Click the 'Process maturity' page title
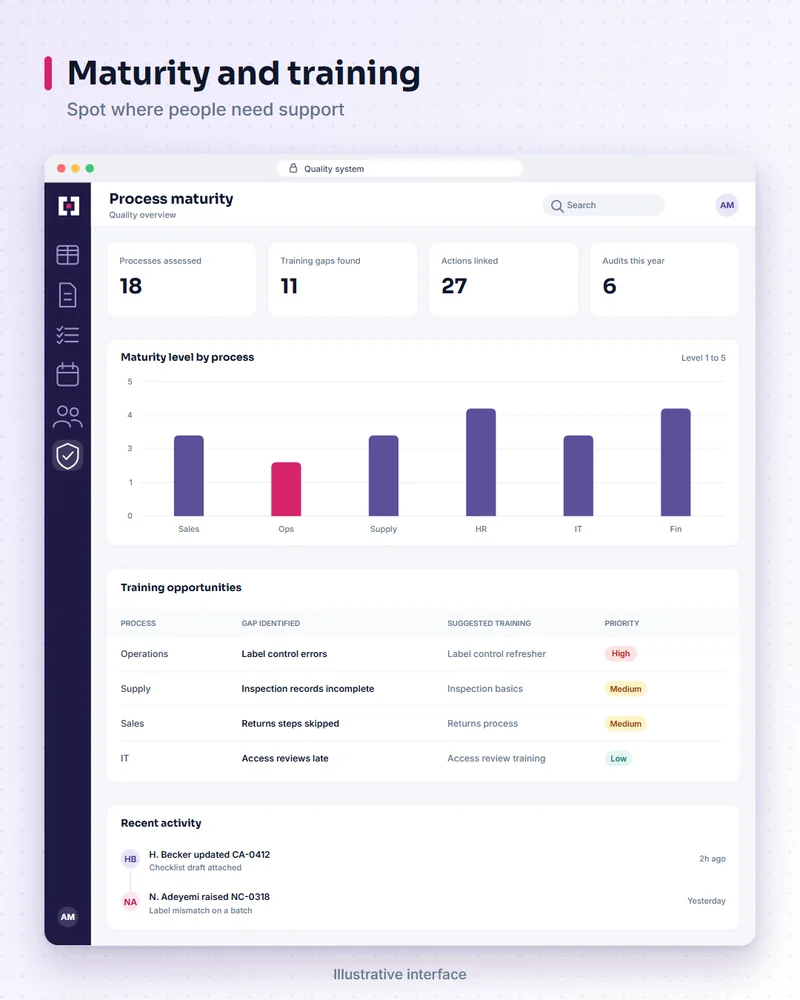This screenshot has height=1000, width=800. coord(171,199)
